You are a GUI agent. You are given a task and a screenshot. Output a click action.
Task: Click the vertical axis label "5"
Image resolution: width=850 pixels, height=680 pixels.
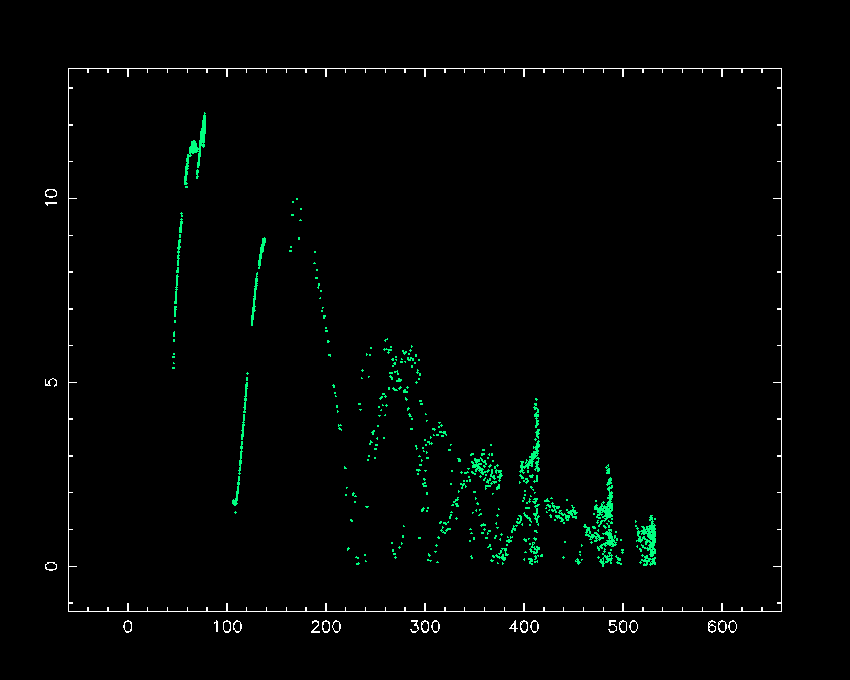[51, 382]
